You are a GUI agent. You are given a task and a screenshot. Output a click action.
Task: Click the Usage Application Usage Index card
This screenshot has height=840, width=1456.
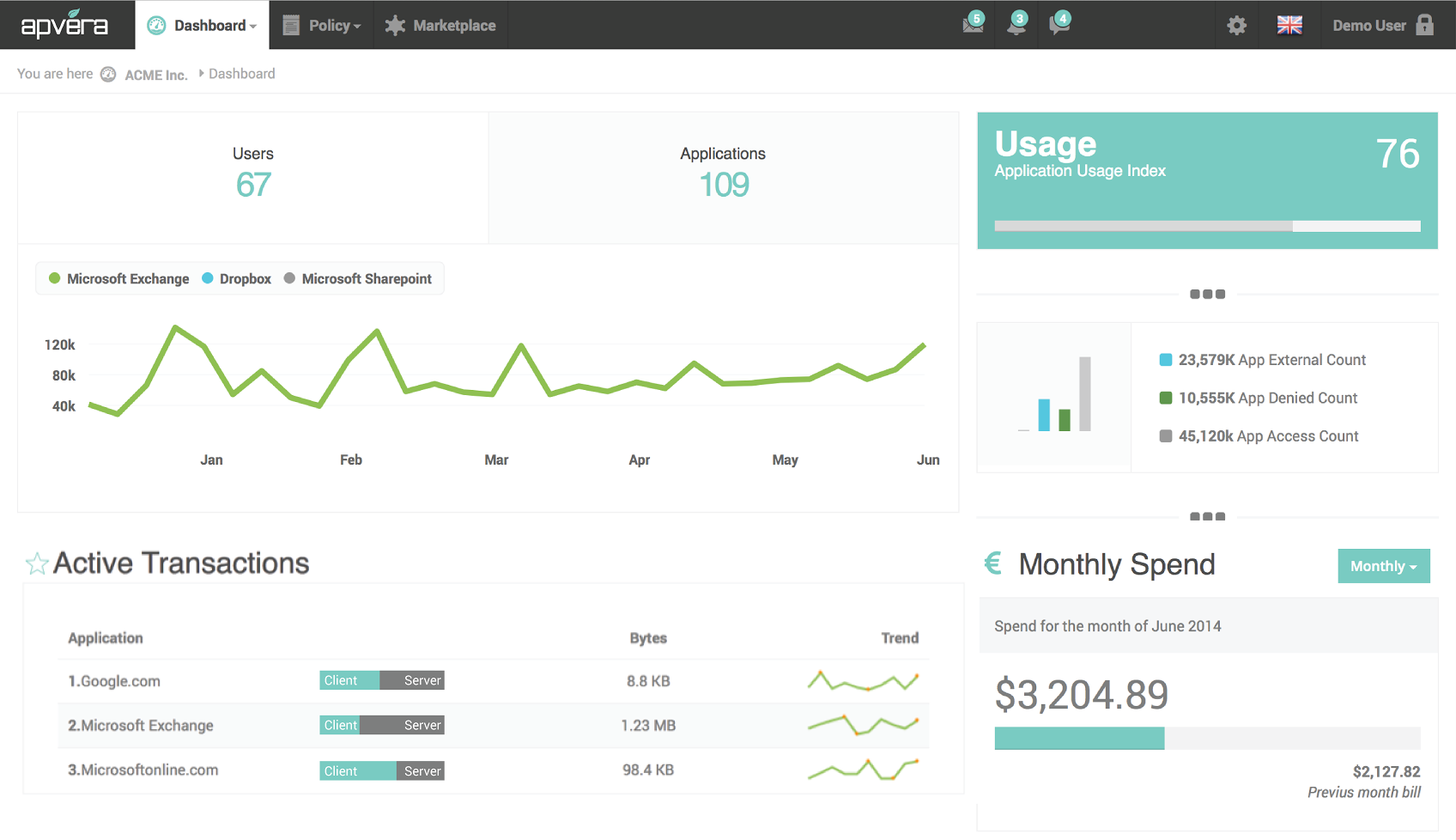point(1207,180)
